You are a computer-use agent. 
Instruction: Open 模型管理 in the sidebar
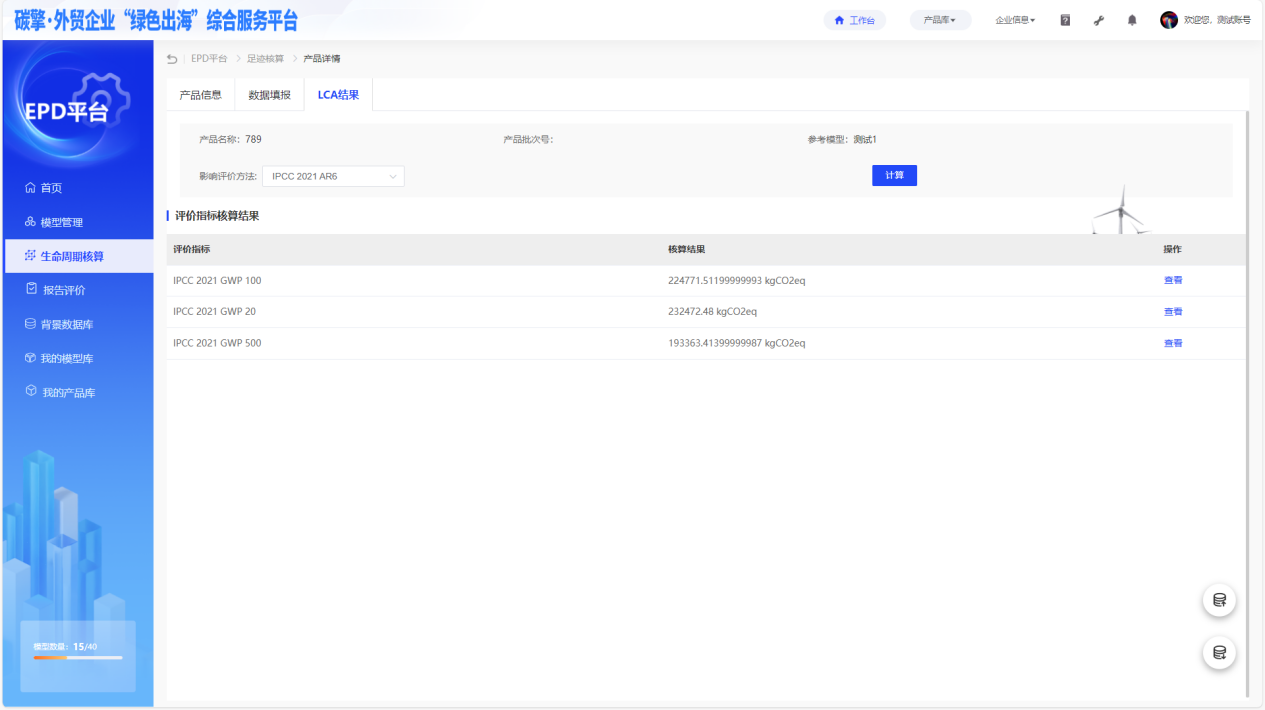[x=61, y=222]
